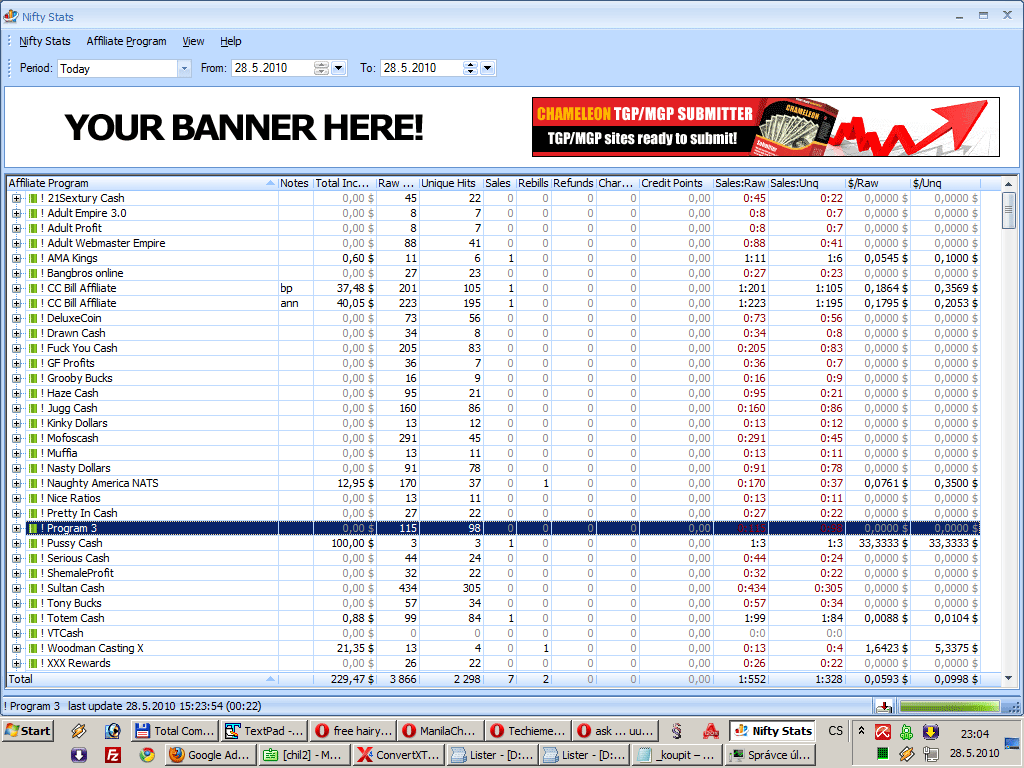Screen dimensions: 1024x768
Task: Click the green progress bar in status bar
Action: [950, 707]
